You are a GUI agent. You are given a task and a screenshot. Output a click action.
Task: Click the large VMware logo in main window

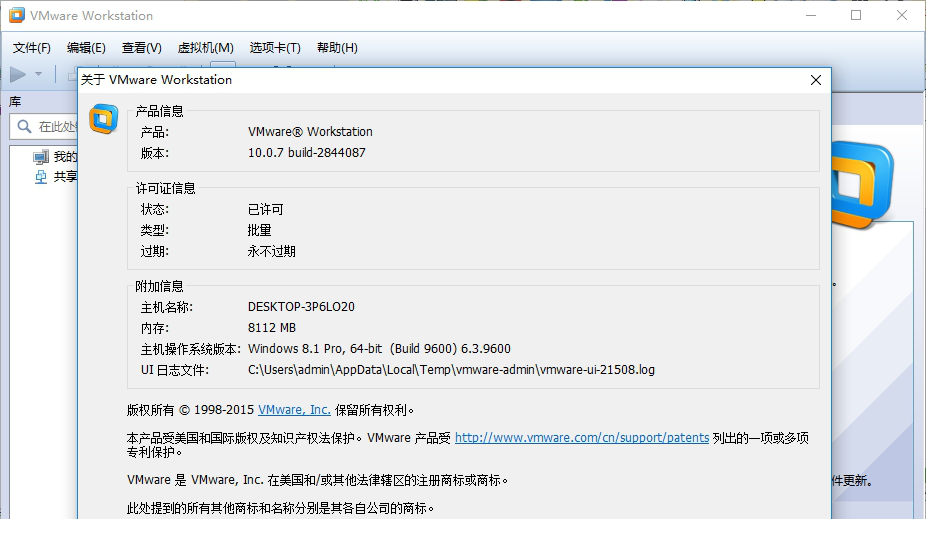862,184
